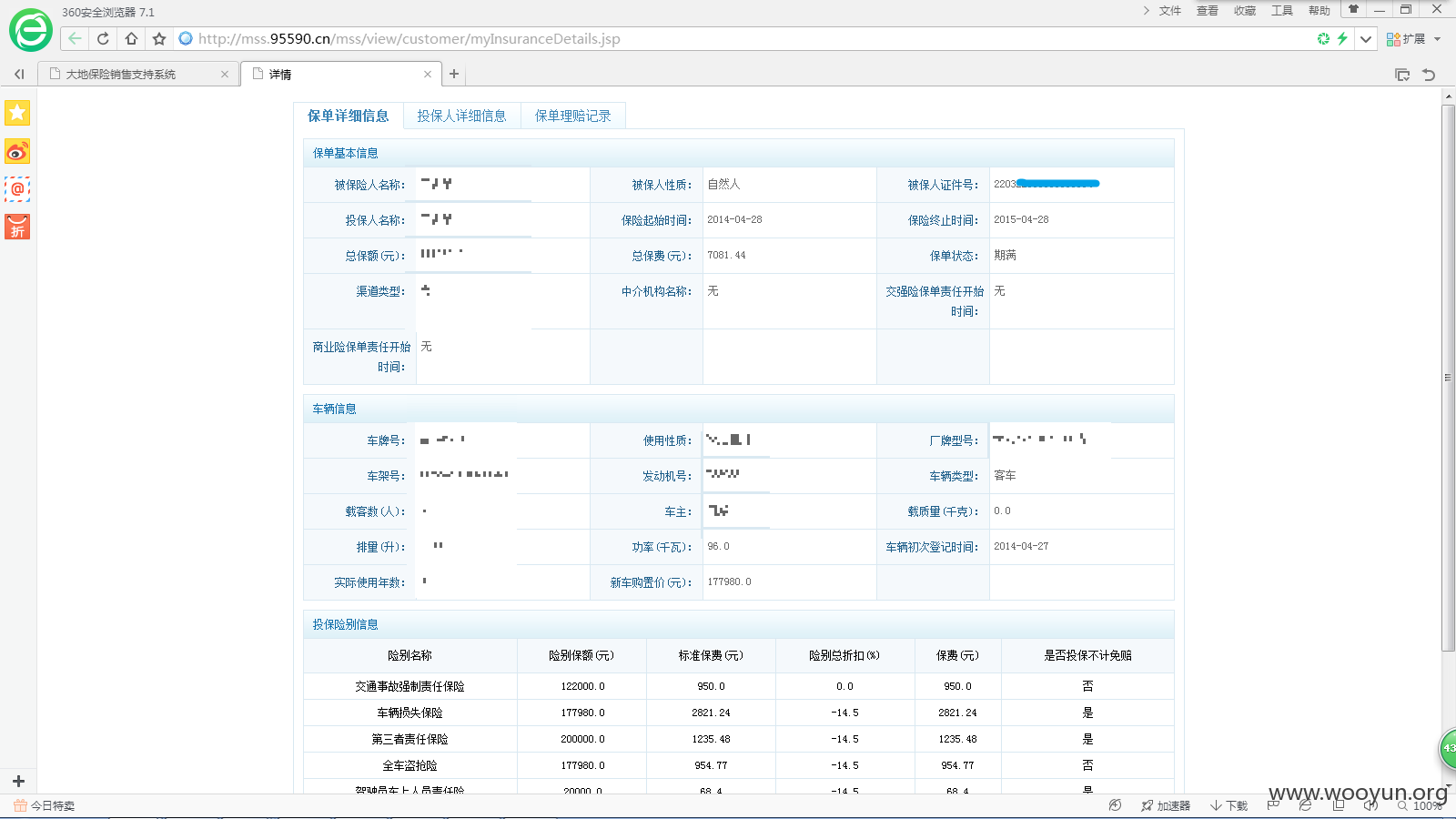This screenshot has width=1456, height=819.
Task: Click the end date 2015-04-28
Action: [1021, 219]
